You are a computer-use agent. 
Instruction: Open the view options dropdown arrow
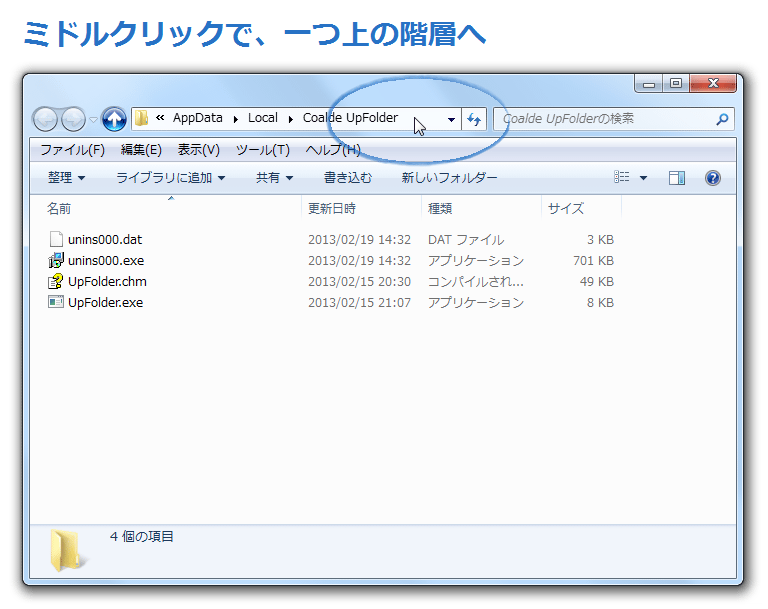click(644, 178)
